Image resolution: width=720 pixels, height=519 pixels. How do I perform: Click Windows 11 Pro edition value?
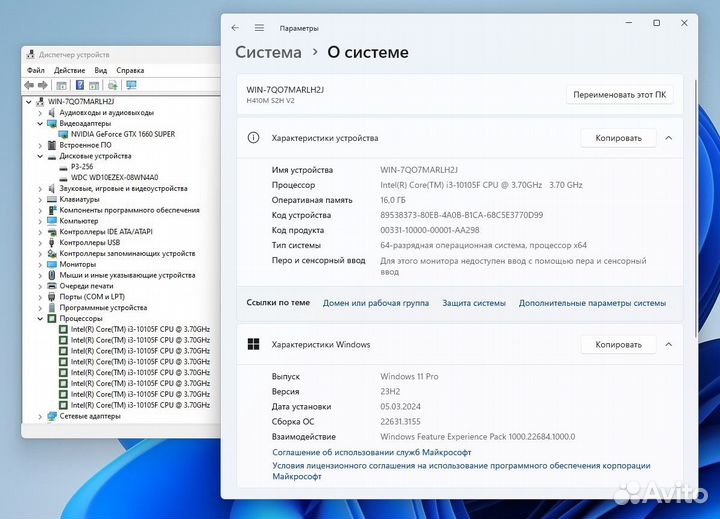click(409, 377)
